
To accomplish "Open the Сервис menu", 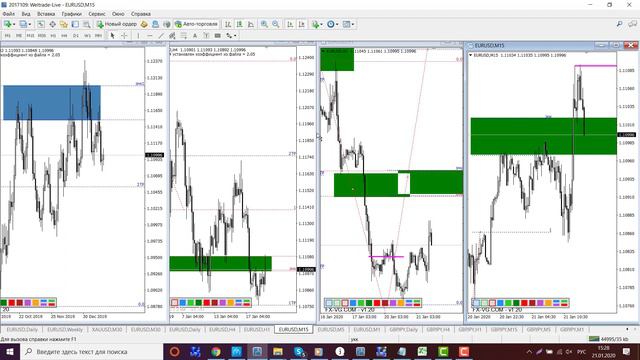I will coord(97,14).
